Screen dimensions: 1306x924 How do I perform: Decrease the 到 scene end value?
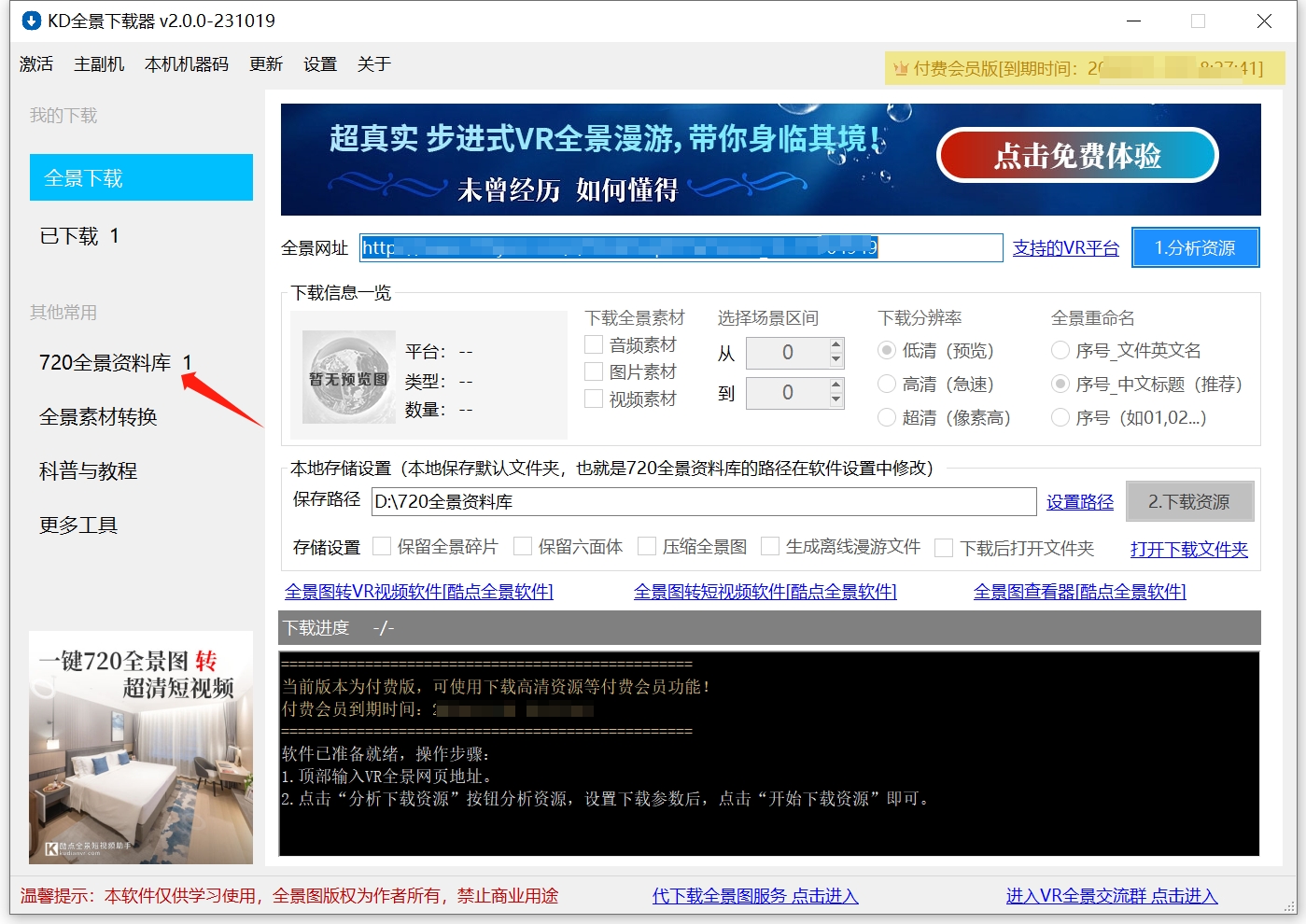click(x=836, y=399)
